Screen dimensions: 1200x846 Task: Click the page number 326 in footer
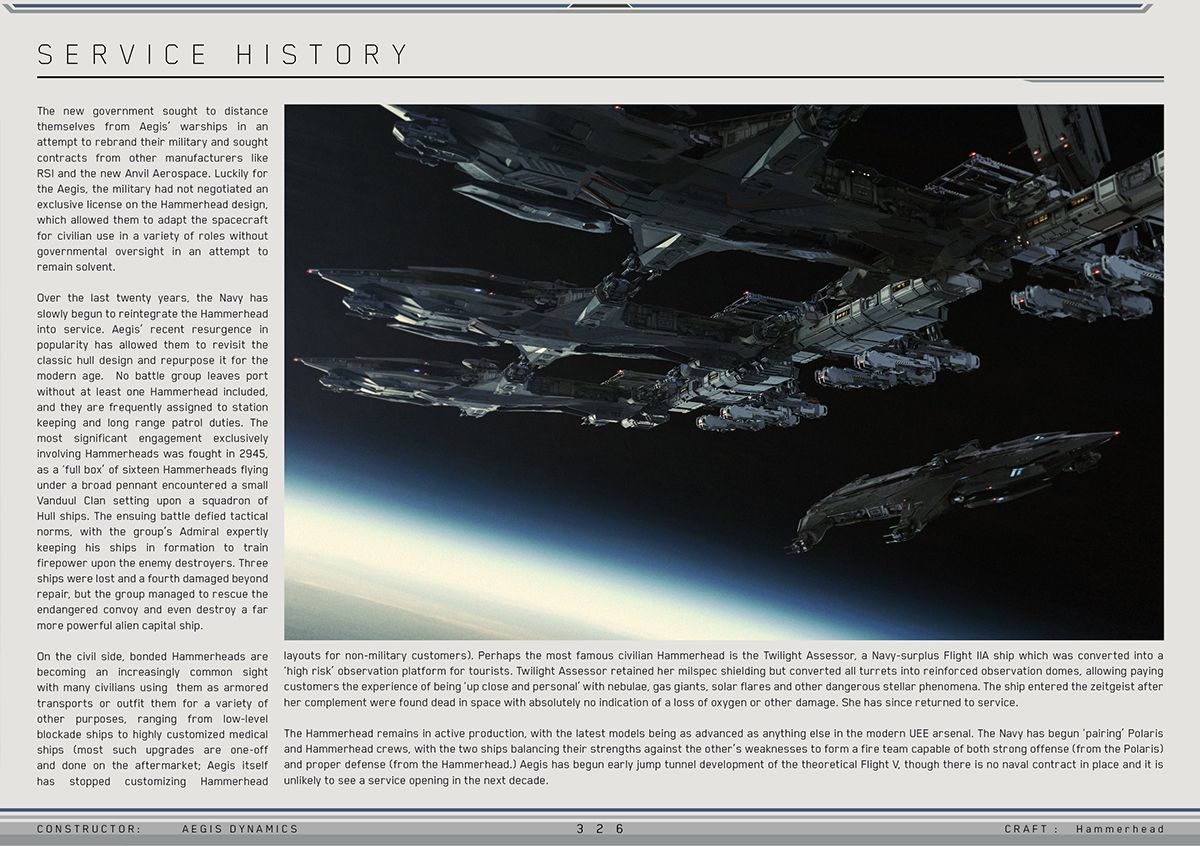coord(600,829)
